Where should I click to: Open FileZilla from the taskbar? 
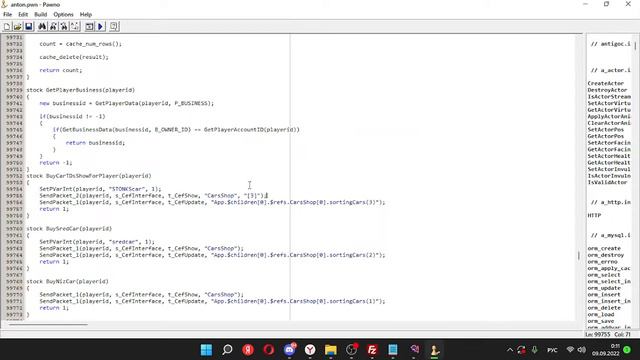tap(372, 350)
